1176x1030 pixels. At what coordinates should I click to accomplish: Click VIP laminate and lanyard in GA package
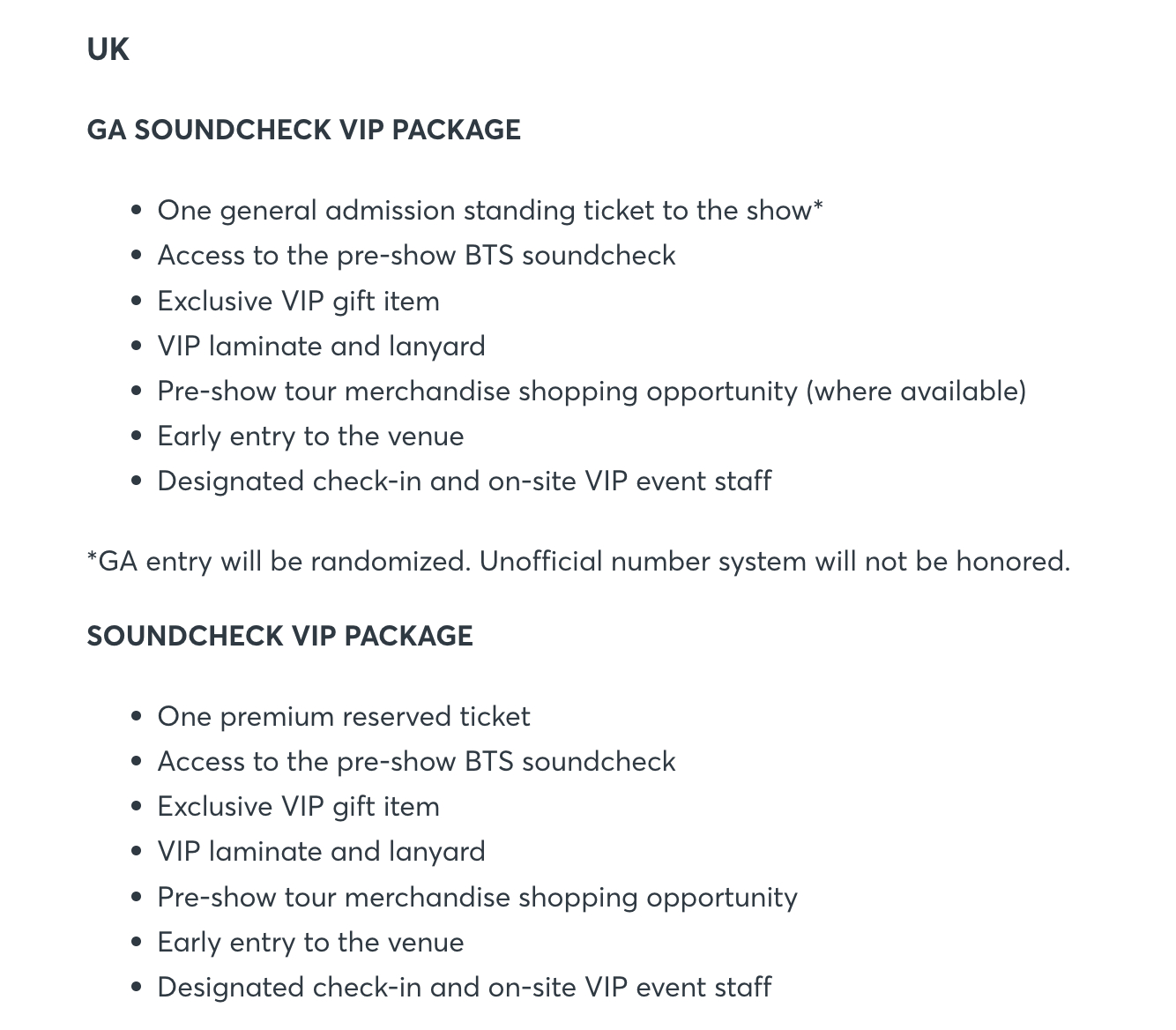click(321, 347)
